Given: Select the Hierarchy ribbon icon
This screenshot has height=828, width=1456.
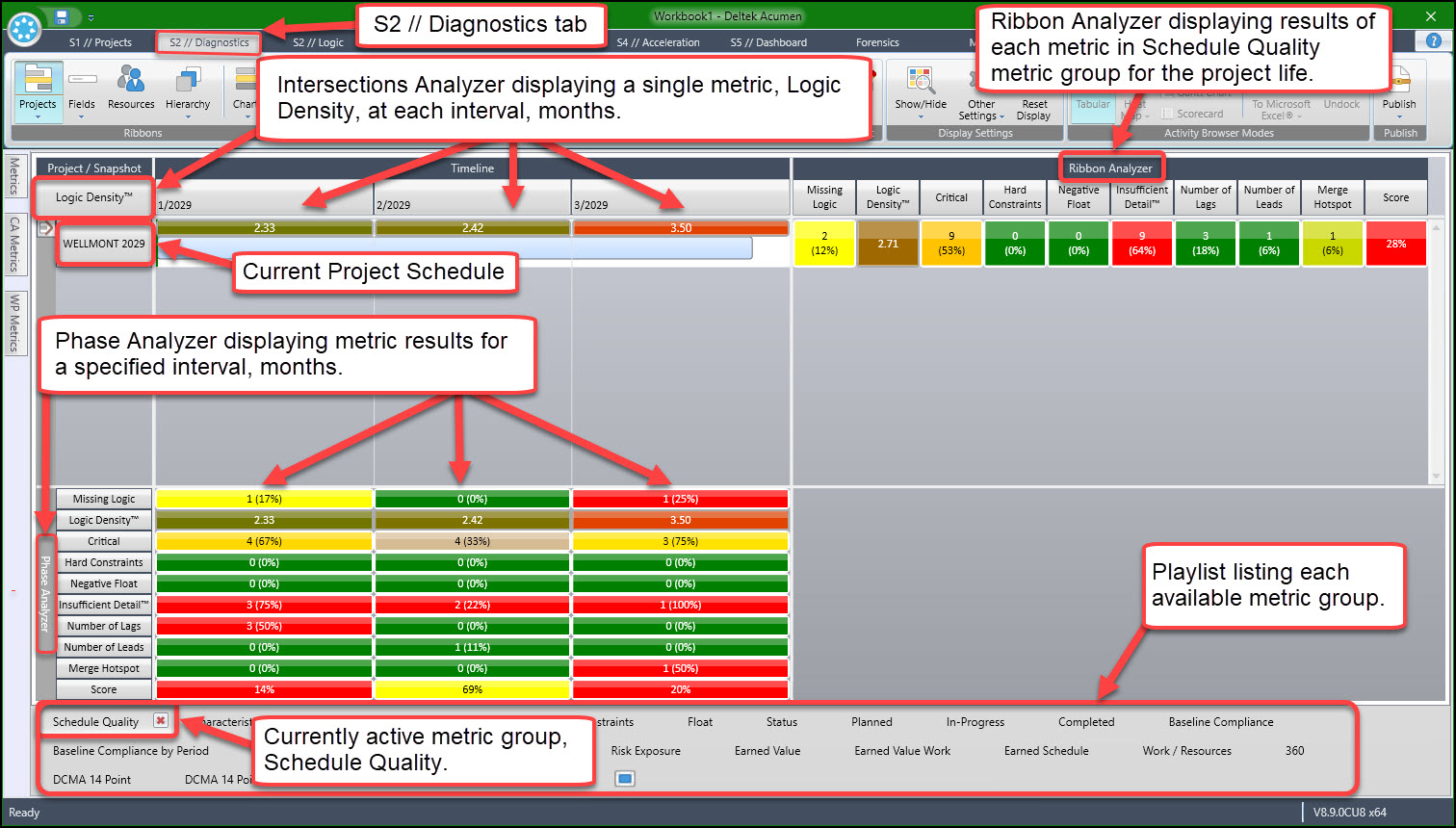Looking at the screenshot, I should 188,90.
